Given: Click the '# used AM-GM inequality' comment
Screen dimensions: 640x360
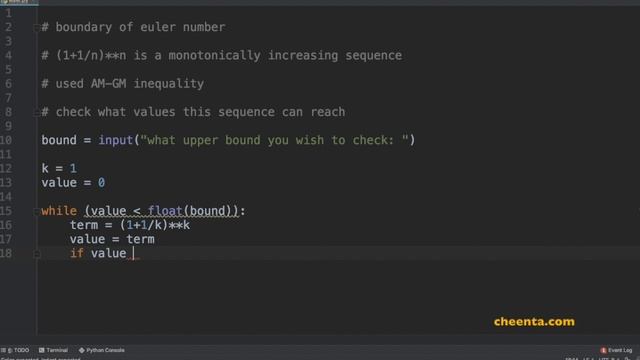Looking at the screenshot, I should pos(122,84).
